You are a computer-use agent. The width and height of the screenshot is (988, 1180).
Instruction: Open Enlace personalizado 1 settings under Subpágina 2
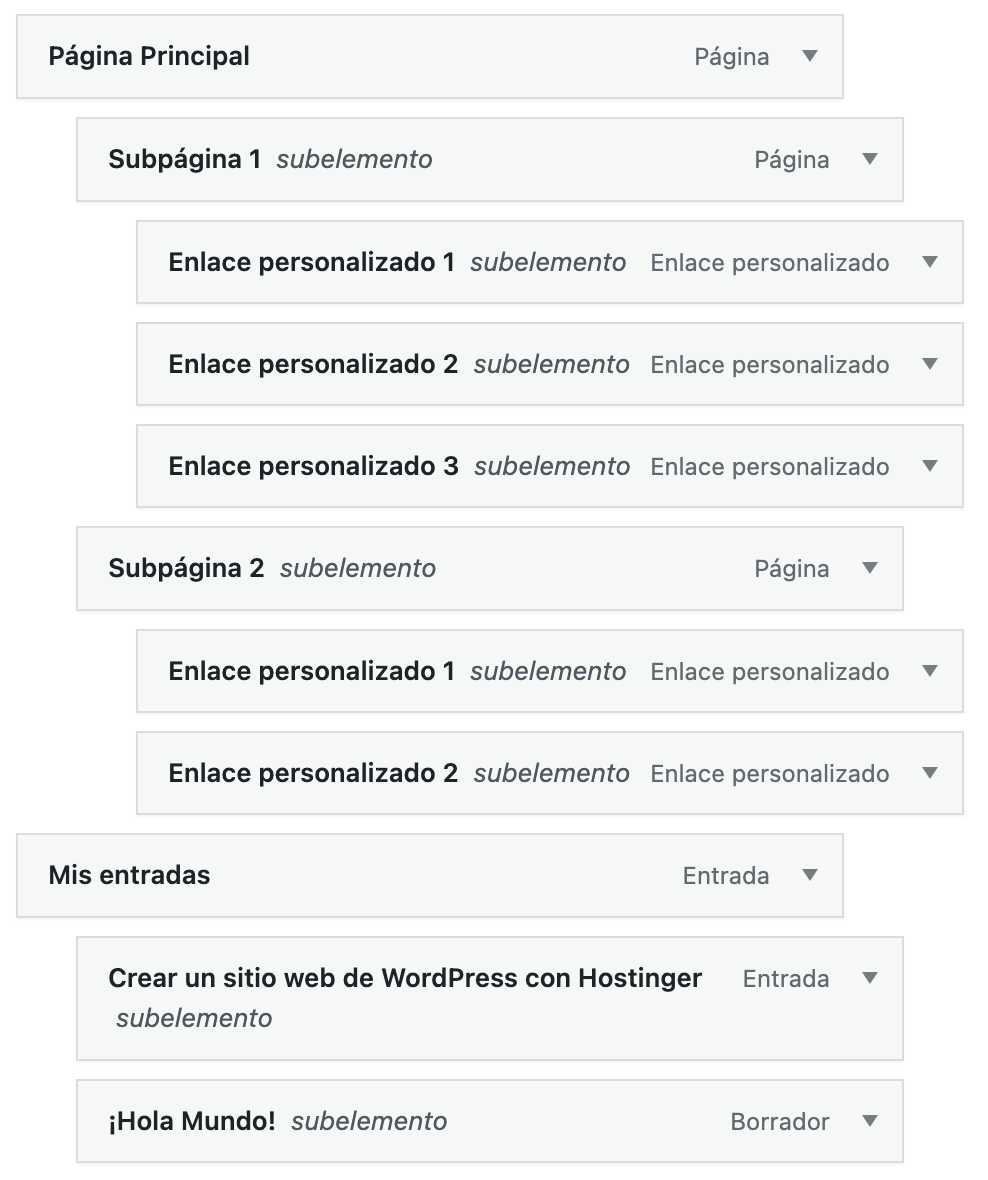pyautogui.click(x=931, y=671)
